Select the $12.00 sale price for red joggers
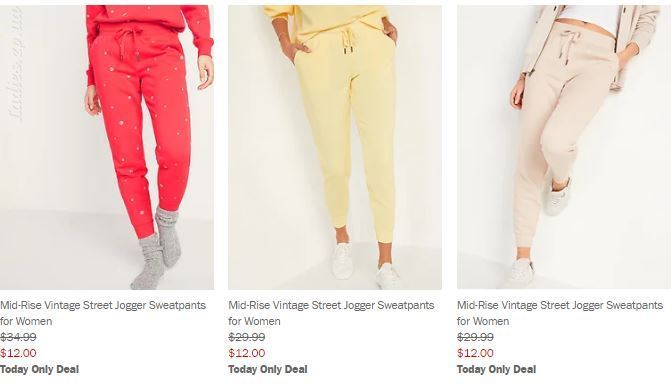The image size is (672, 387). click(18, 353)
